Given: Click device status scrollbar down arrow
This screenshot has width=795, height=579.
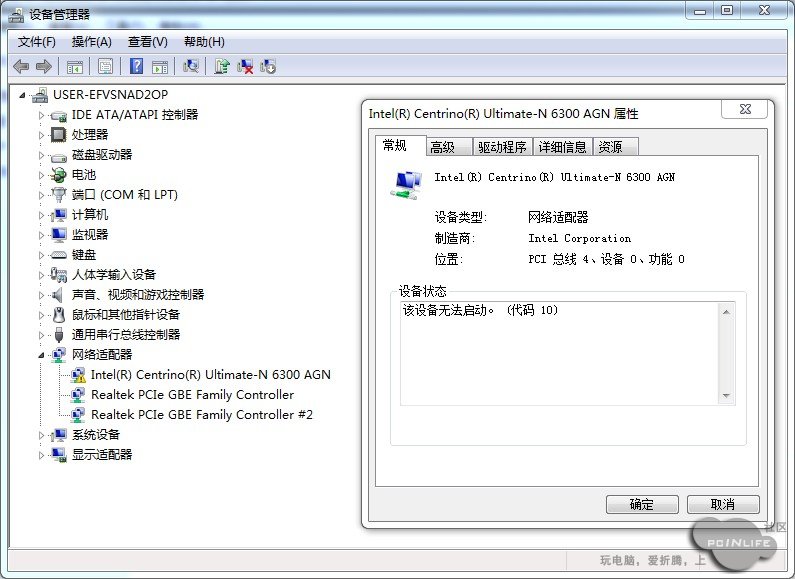Looking at the screenshot, I should [x=727, y=395].
